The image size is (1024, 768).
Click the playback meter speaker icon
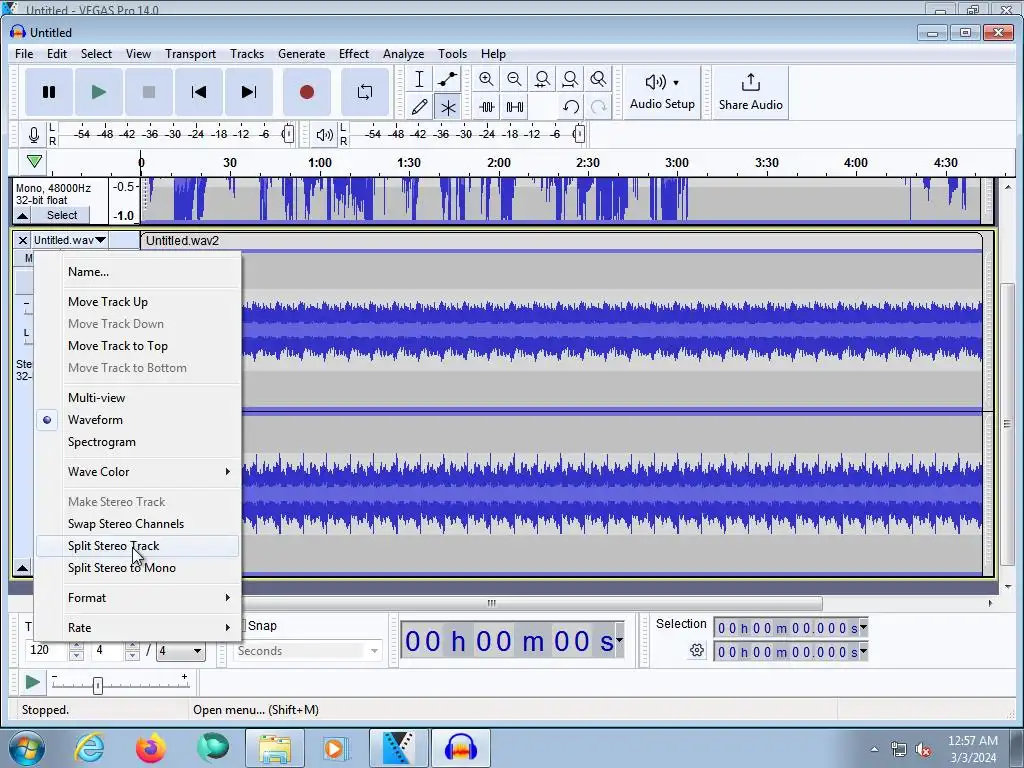325,135
